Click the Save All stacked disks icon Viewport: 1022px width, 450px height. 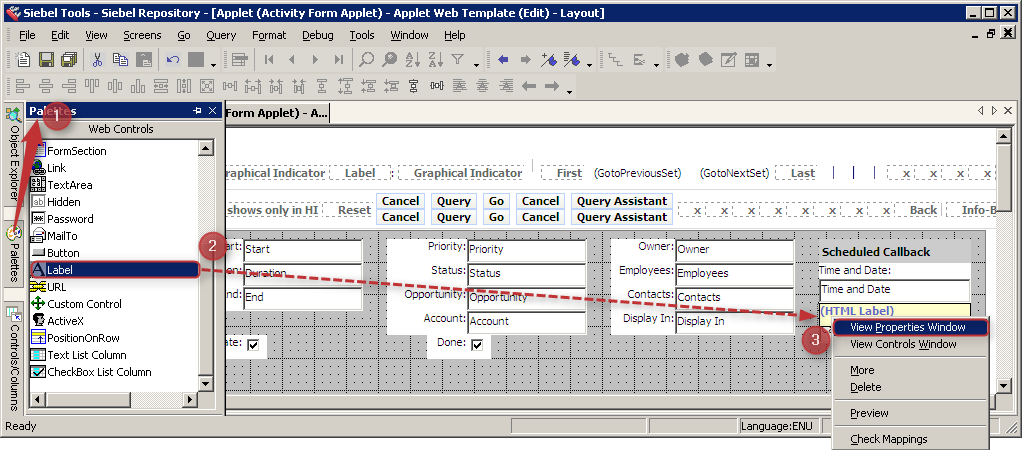coord(68,60)
